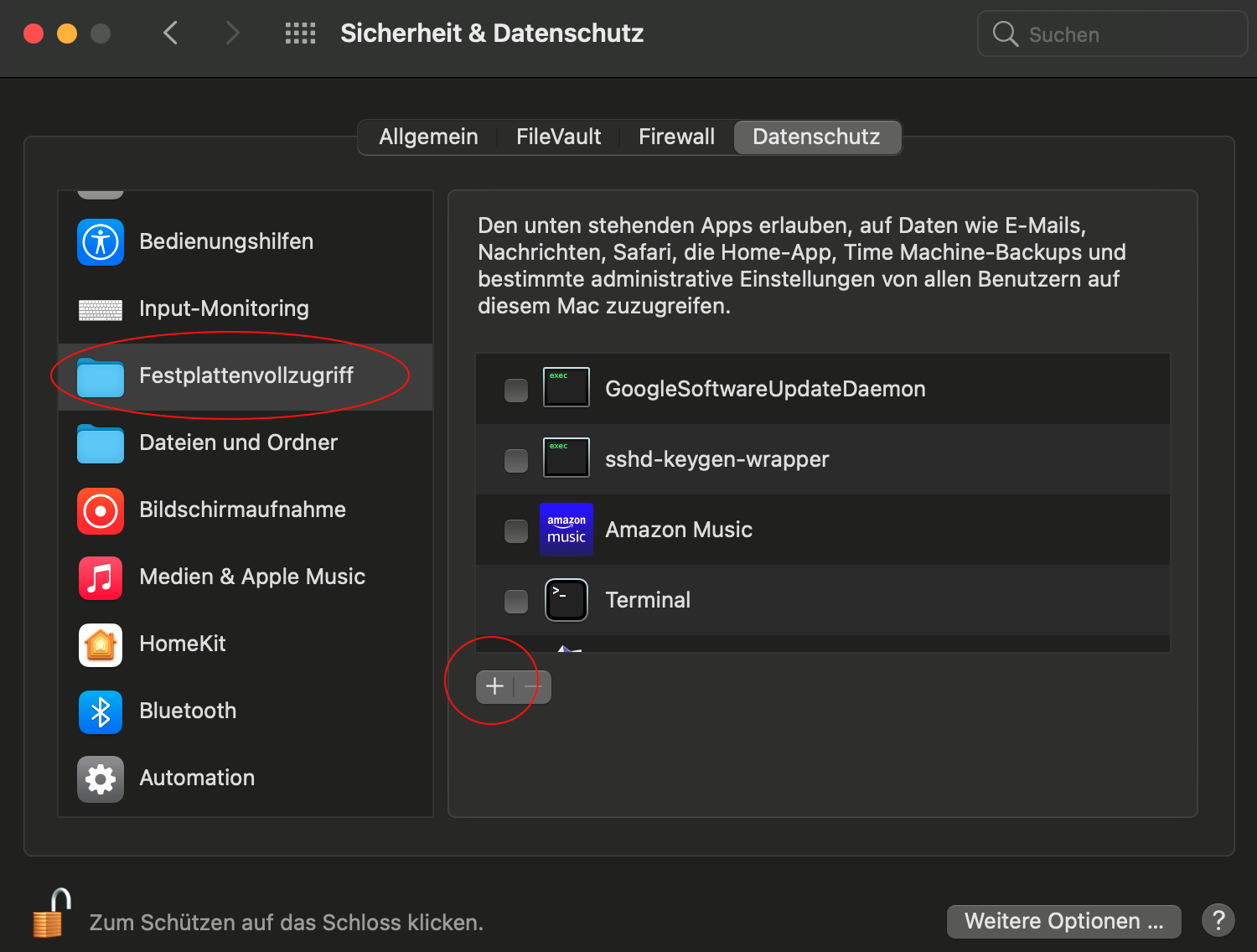Open Bildschirmaufnahme via its red record icon
Screen dimensions: 1257x952
[x=101, y=510]
